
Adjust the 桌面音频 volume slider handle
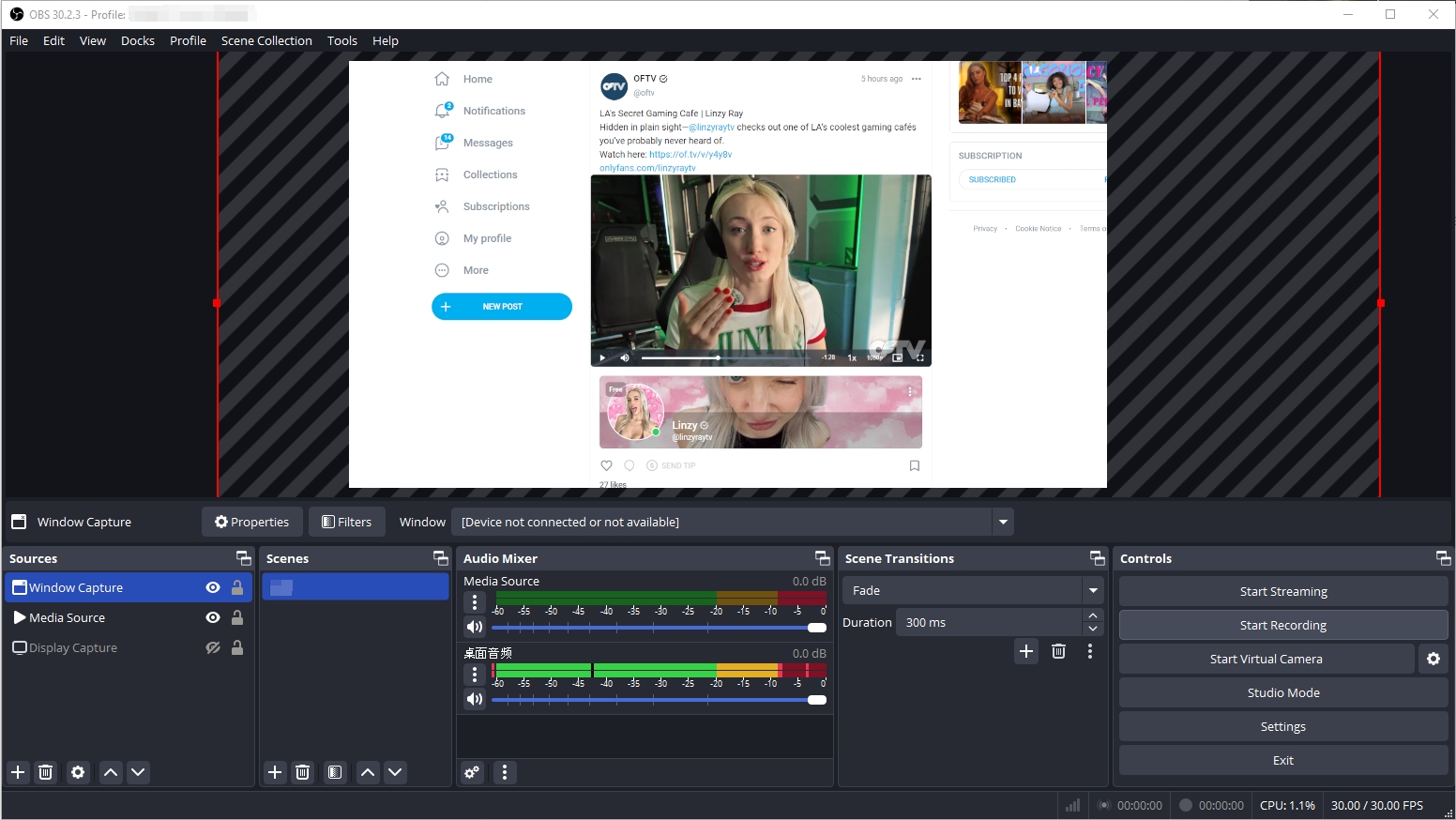(817, 700)
